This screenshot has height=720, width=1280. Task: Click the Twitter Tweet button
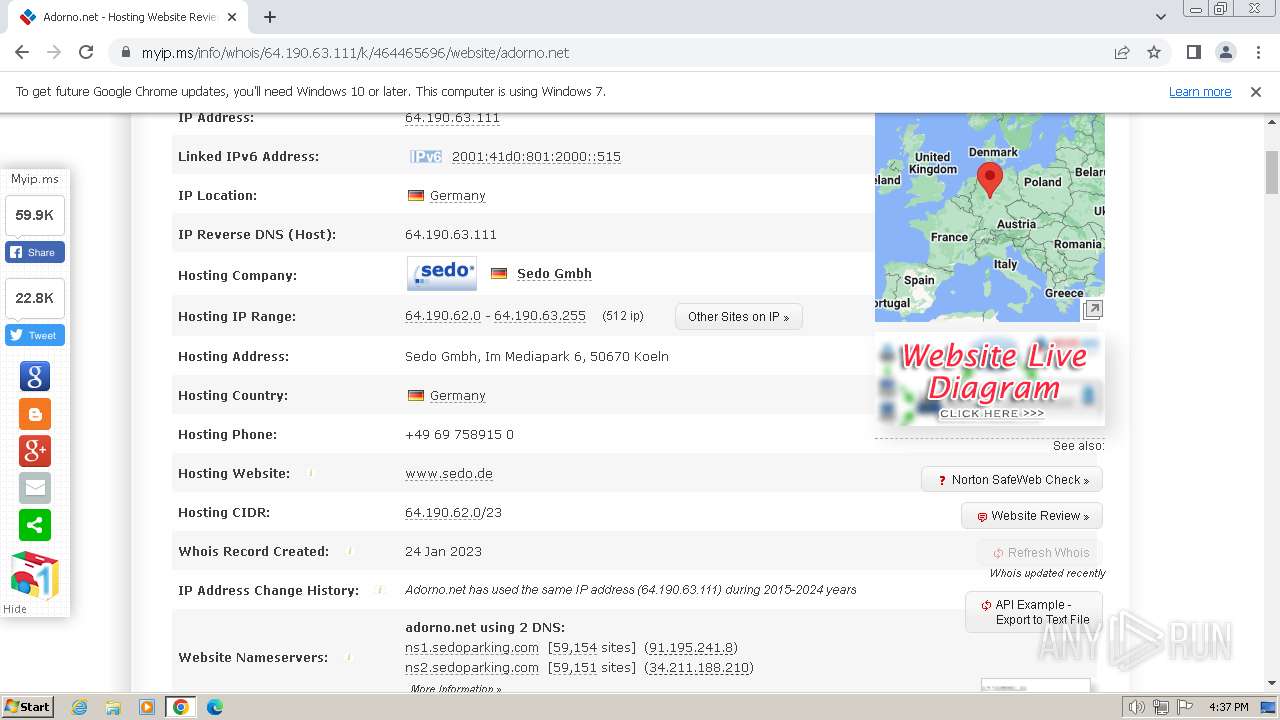tap(35, 335)
